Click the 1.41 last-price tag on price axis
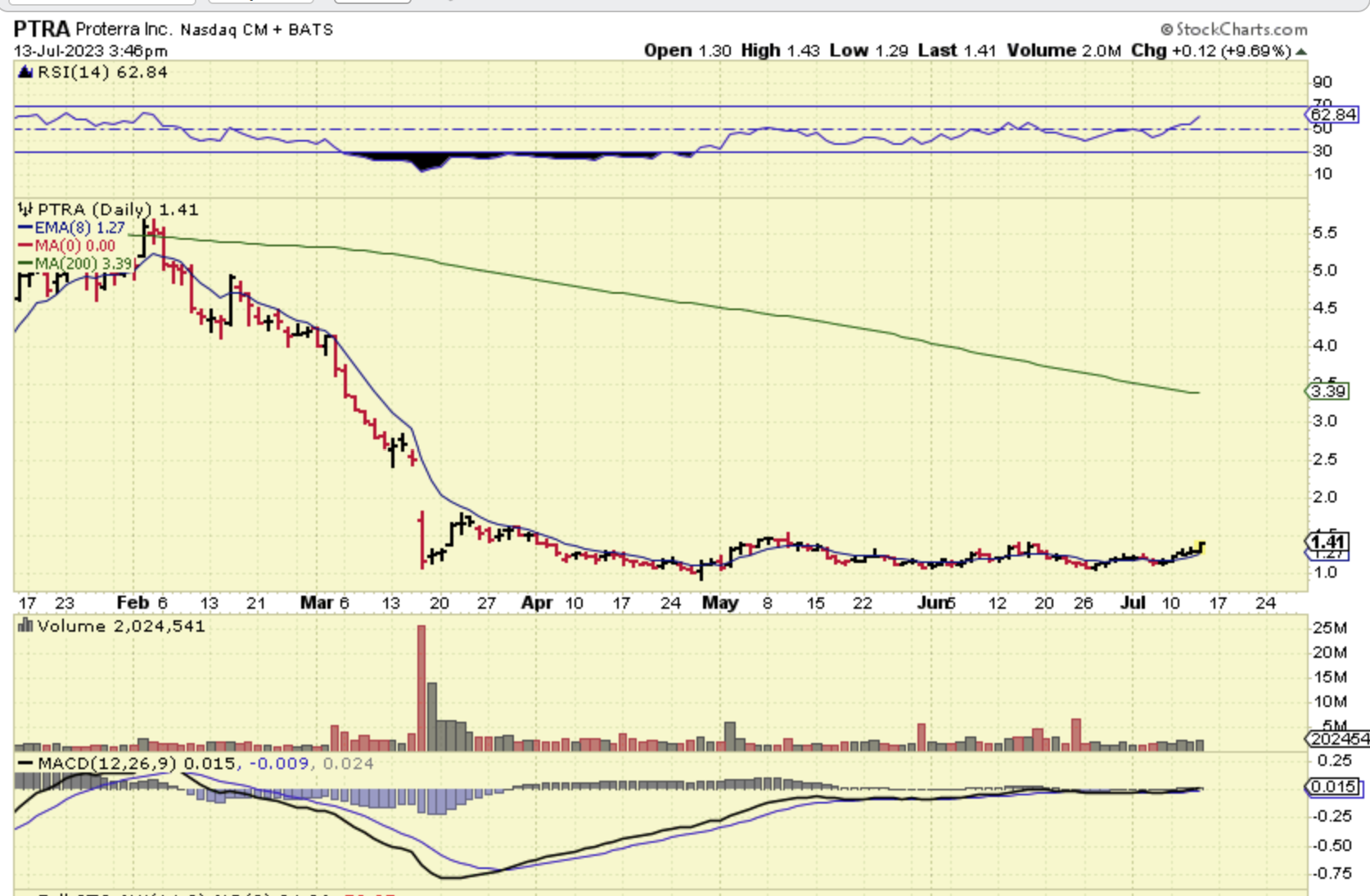 (1327, 542)
